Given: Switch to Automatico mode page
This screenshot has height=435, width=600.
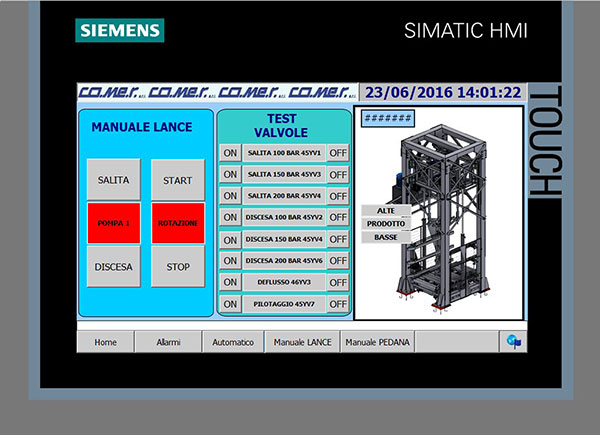Looking at the screenshot, I should (x=233, y=342).
